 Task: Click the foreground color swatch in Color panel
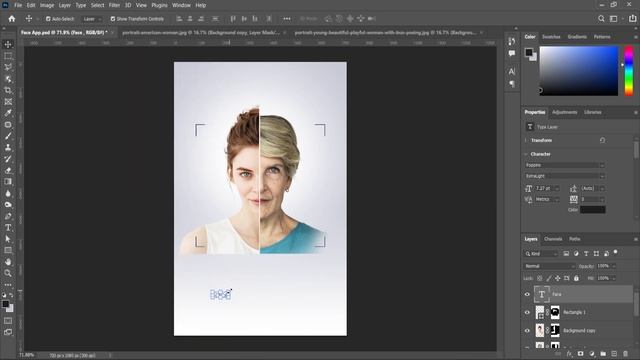click(529, 52)
